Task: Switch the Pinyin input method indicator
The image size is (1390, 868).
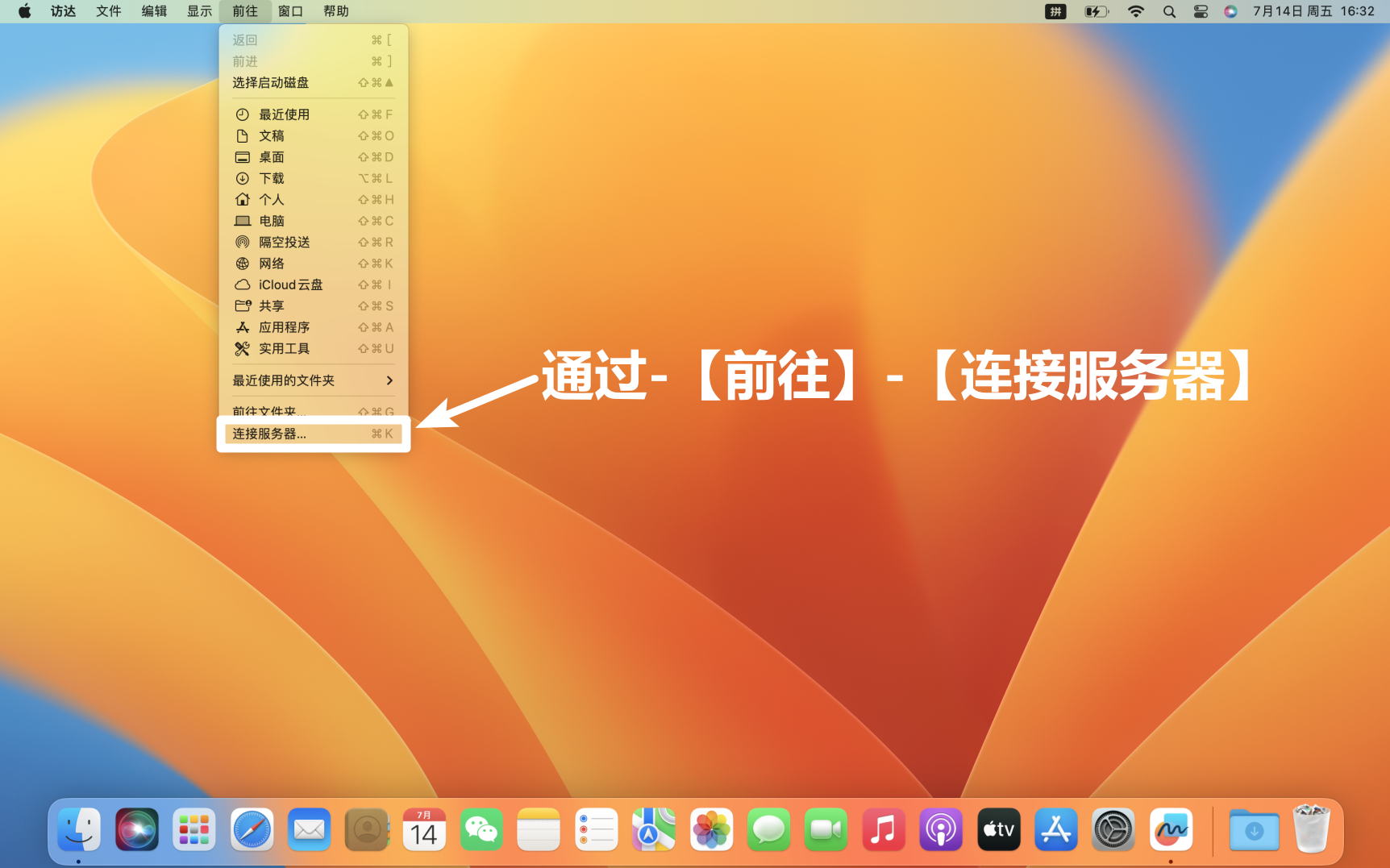Action: (x=1055, y=11)
